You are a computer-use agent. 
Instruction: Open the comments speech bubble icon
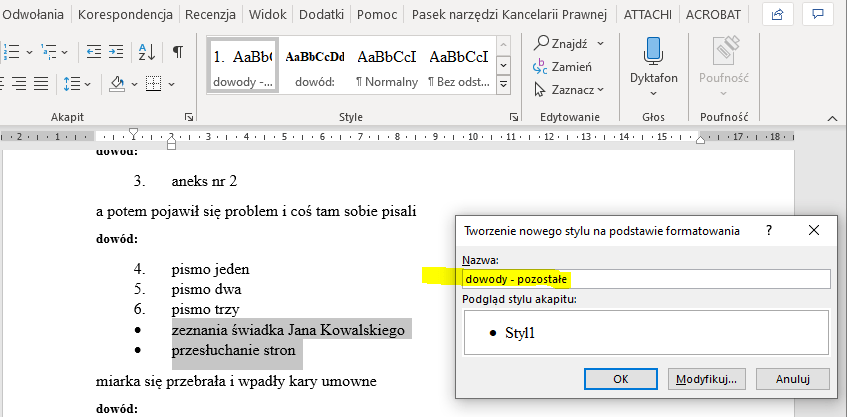pyautogui.click(x=820, y=15)
